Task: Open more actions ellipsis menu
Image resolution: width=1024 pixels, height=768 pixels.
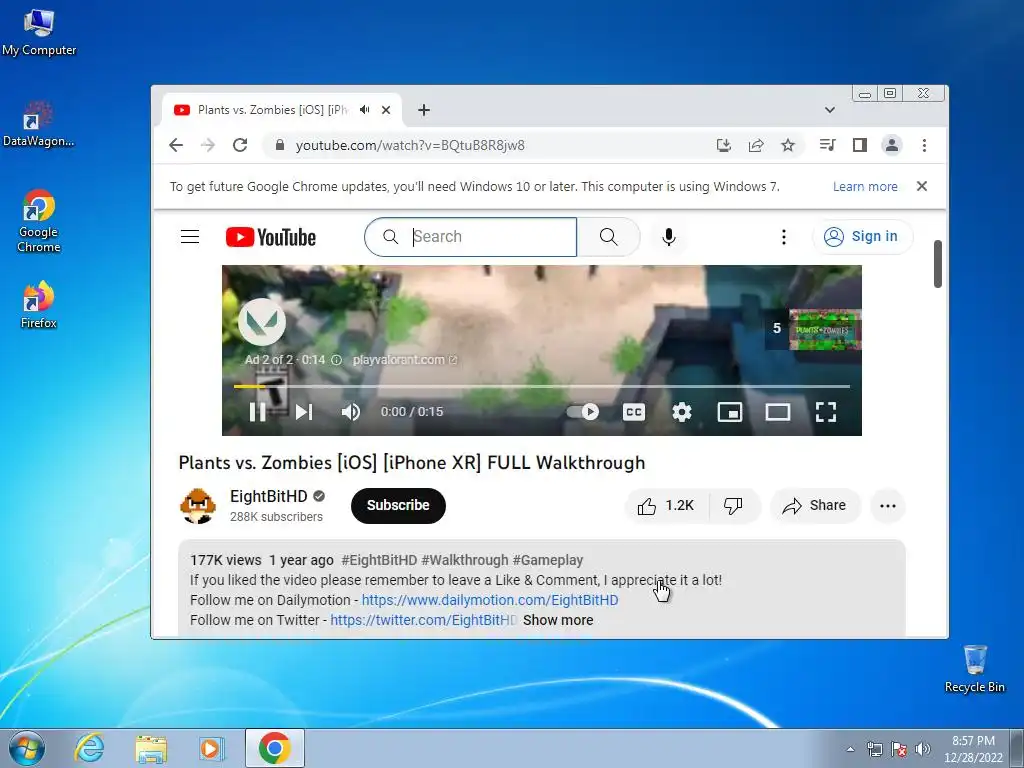Action: (x=888, y=505)
